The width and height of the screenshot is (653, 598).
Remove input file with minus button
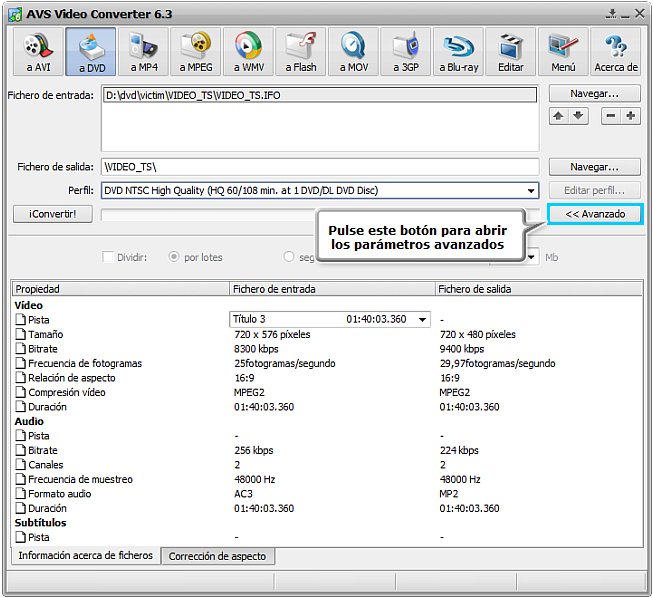(611, 116)
